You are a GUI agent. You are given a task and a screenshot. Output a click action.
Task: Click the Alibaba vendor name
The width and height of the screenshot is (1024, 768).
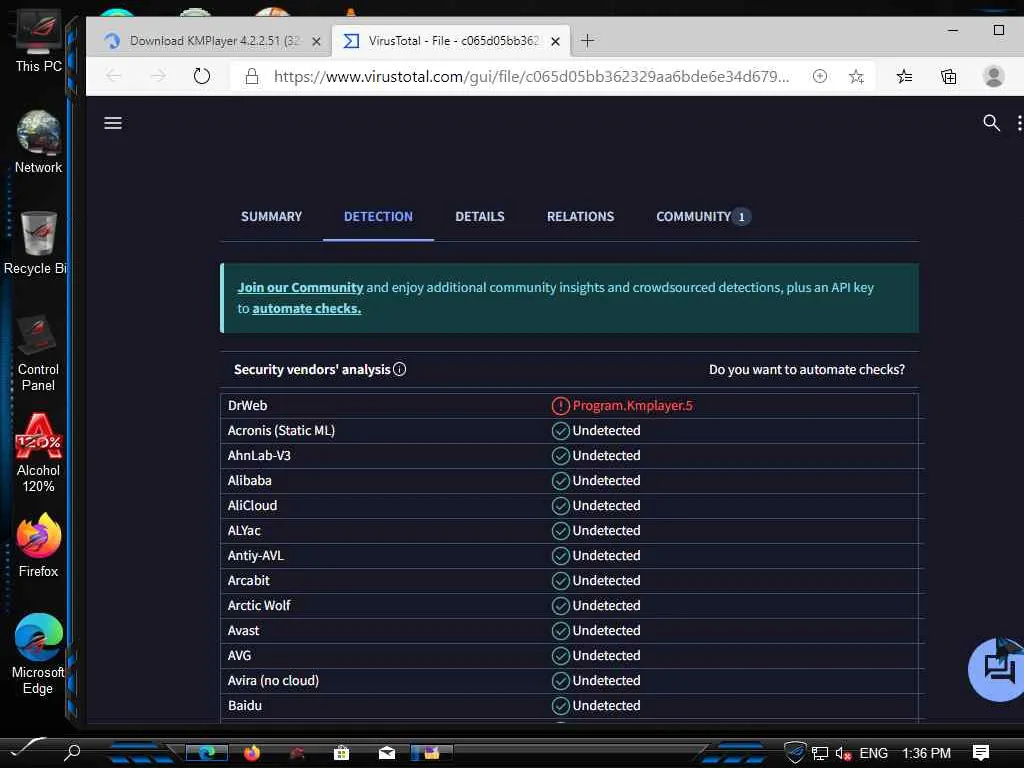coord(249,481)
